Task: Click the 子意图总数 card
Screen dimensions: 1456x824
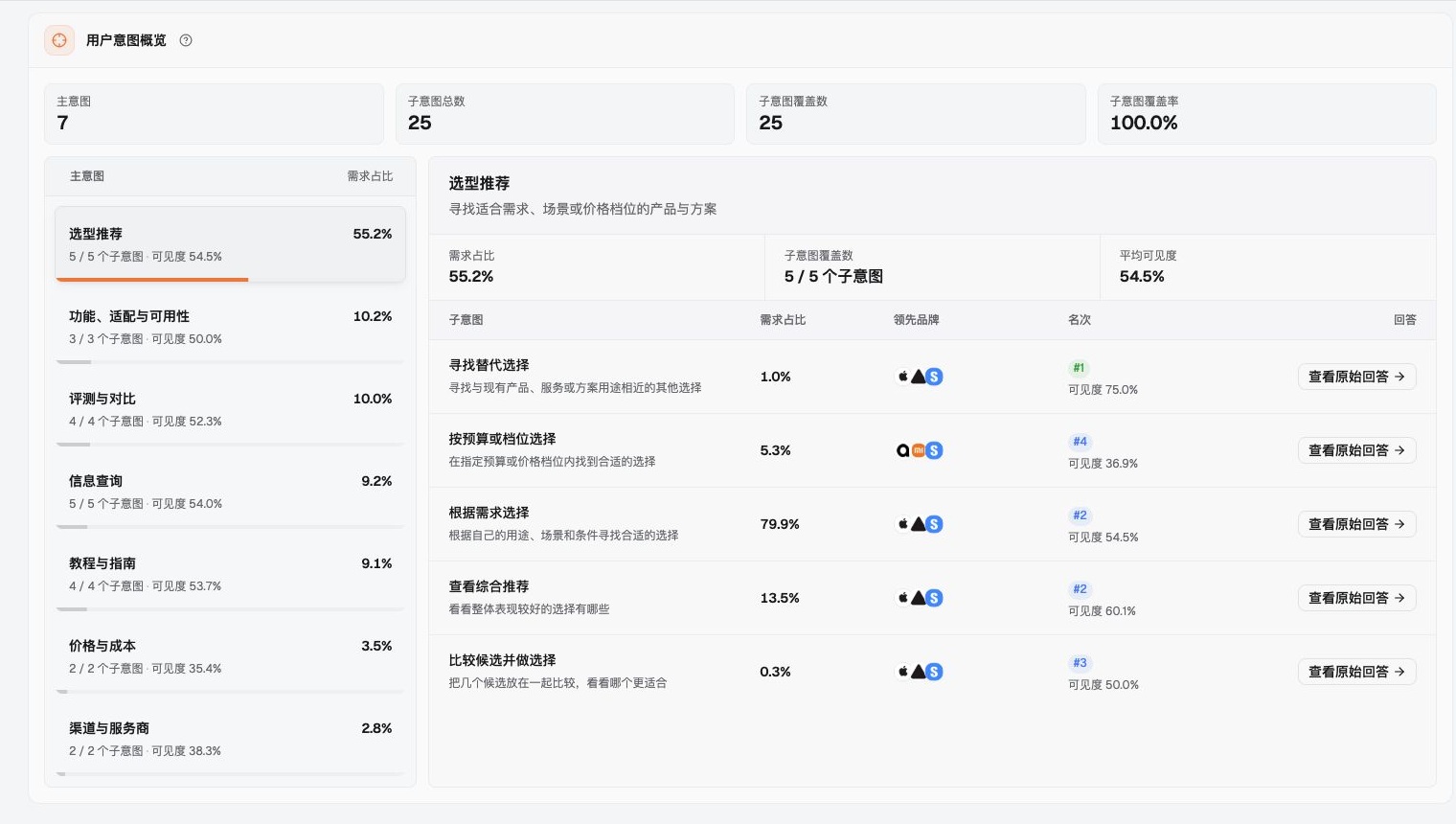Action: click(x=565, y=114)
